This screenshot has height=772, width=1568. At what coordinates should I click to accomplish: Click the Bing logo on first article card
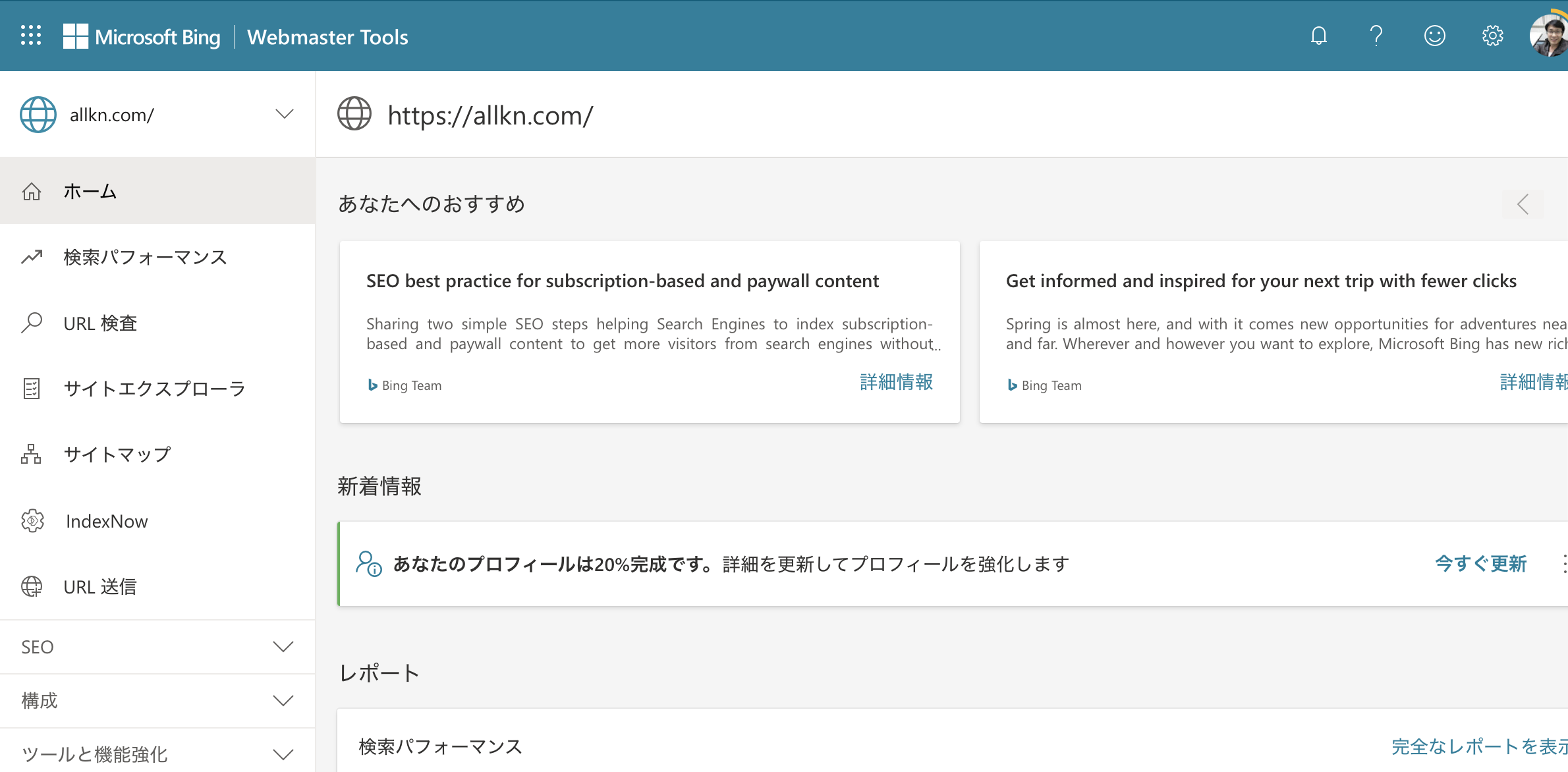(372, 385)
